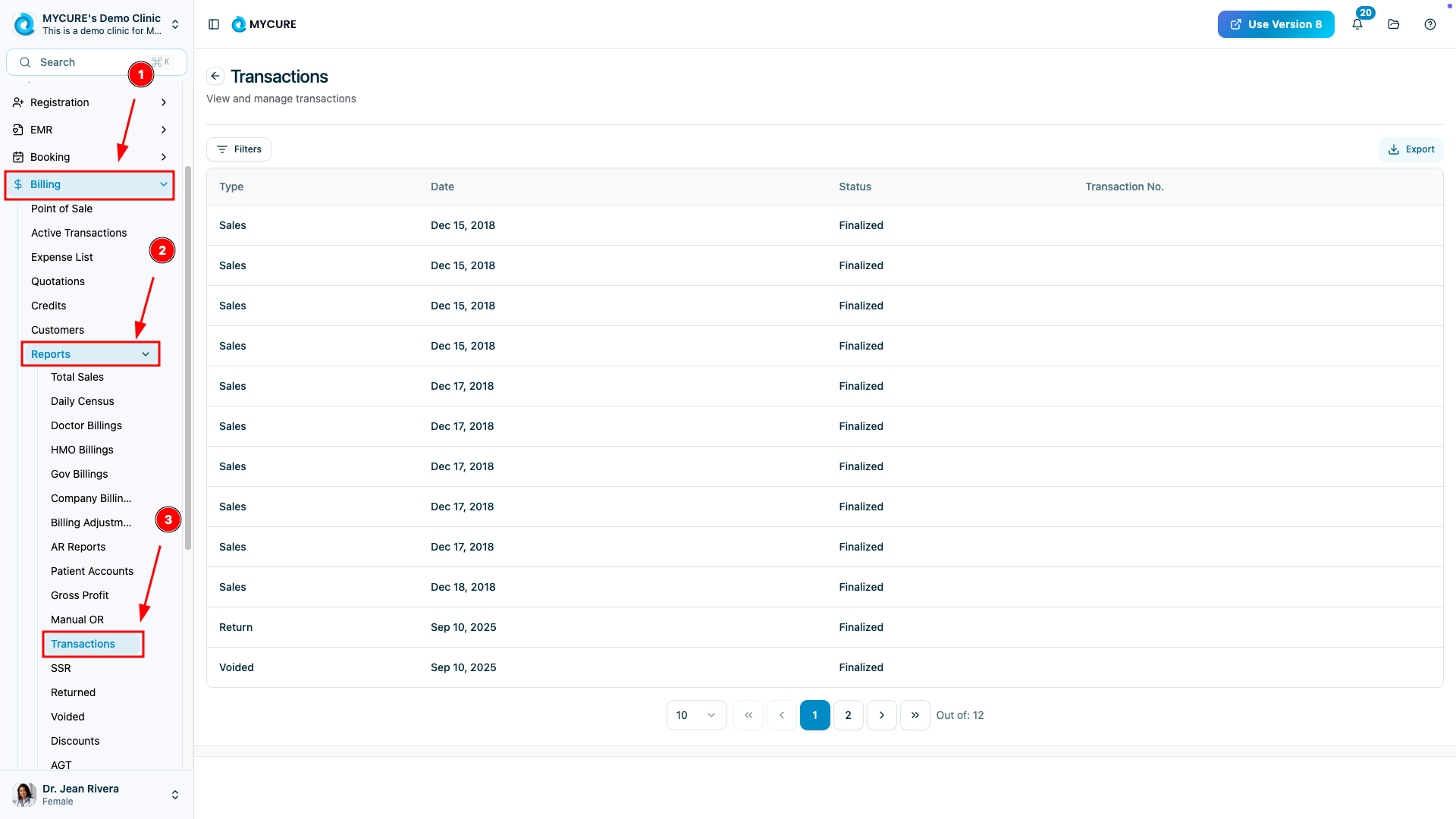The width and height of the screenshot is (1456, 819).
Task: Click the help question mark icon
Action: coord(1430,24)
